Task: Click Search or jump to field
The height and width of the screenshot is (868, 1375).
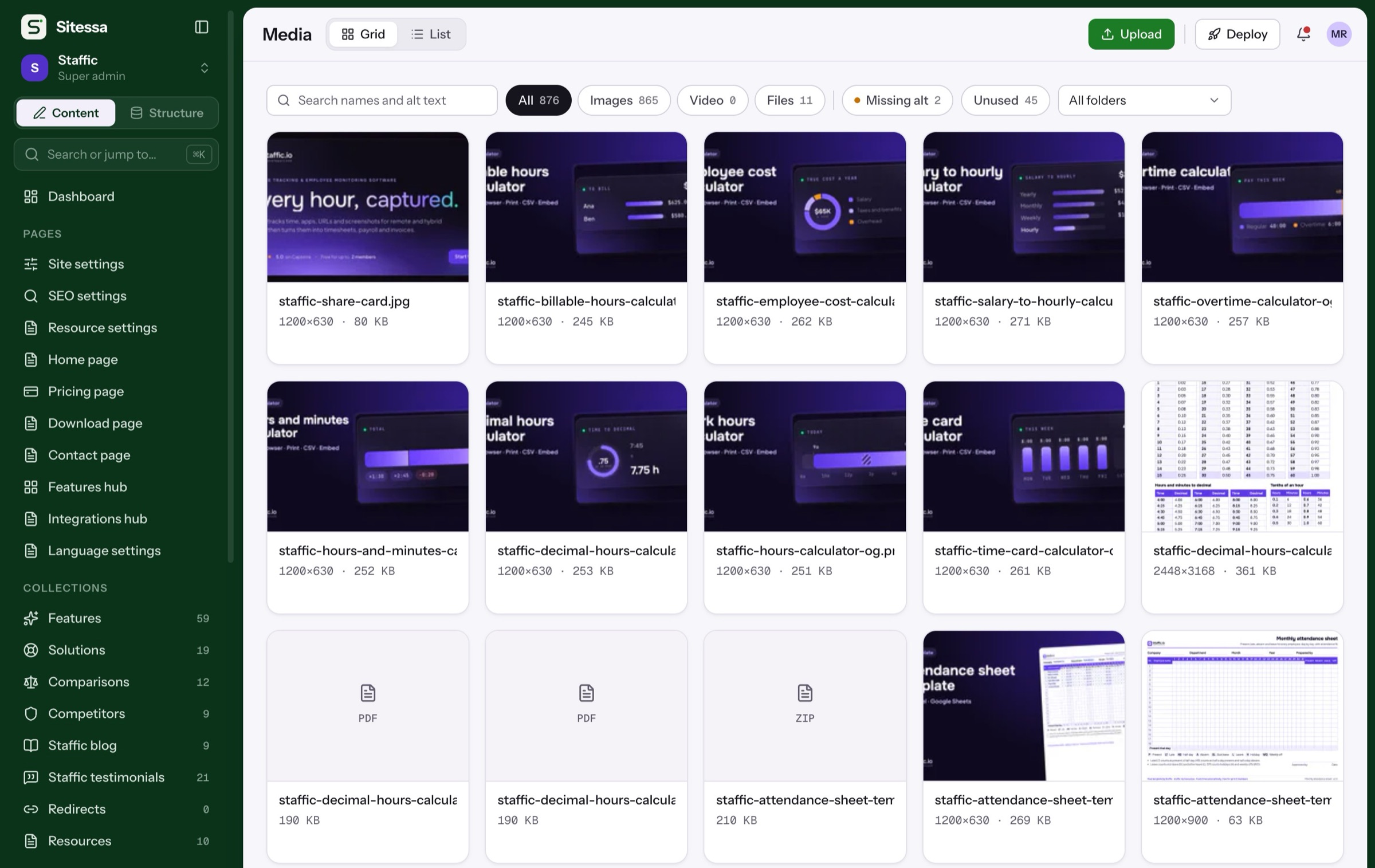Action: click(x=116, y=154)
